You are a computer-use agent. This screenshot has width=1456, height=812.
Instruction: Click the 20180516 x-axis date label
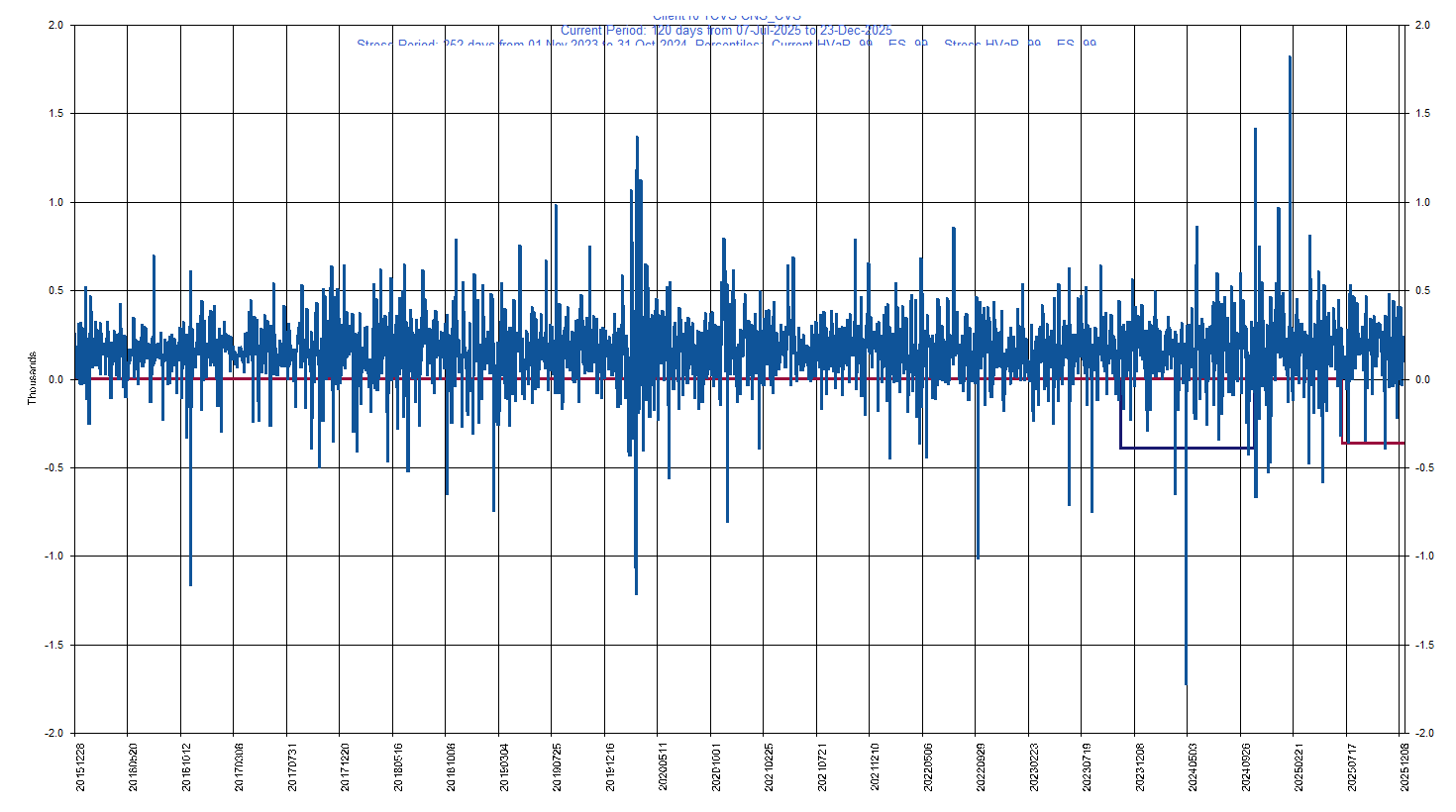pos(399,768)
